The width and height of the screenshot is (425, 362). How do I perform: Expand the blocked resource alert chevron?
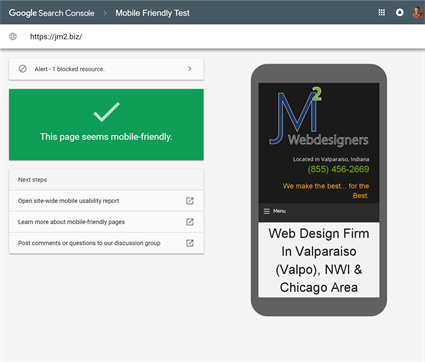[x=190, y=69]
